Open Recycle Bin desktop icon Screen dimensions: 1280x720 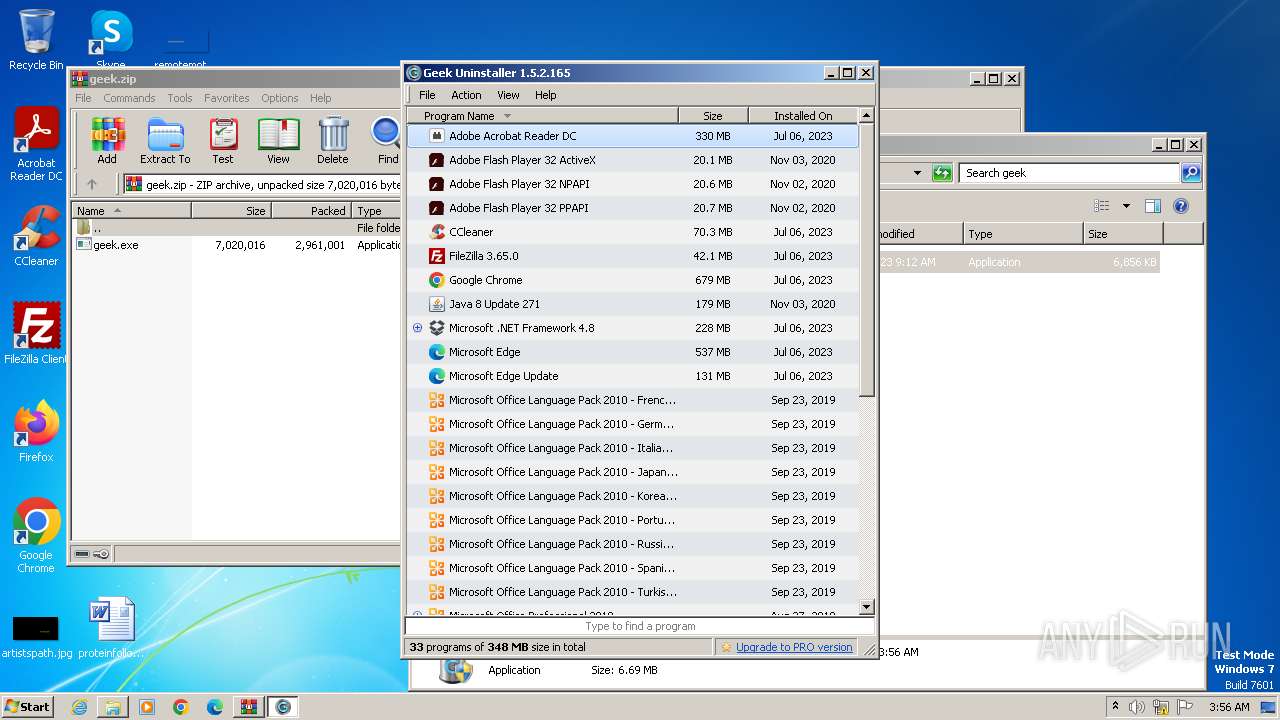(x=36, y=40)
